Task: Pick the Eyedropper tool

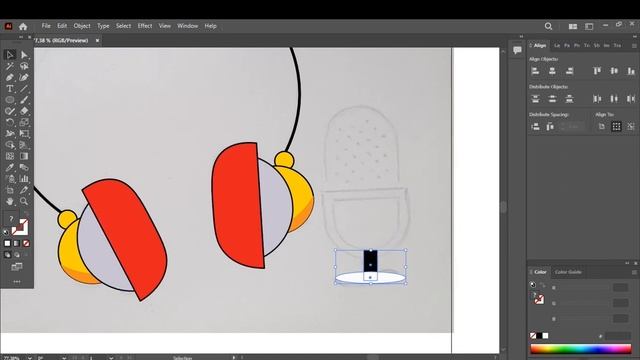Action: [10, 167]
